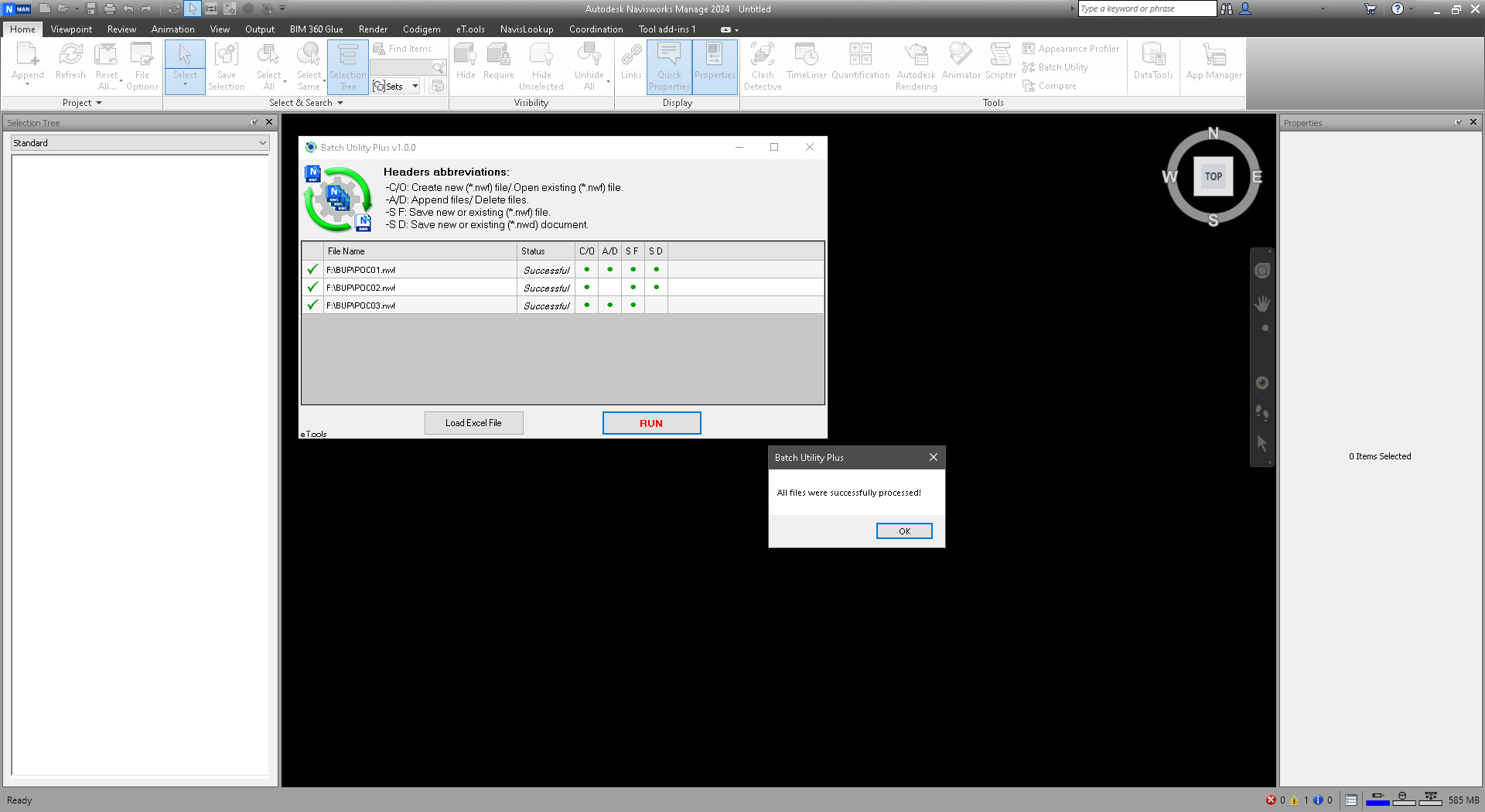Viewport: 1485px width, 812px height.
Task: Close the Batch Utility Plus message box
Action: click(x=934, y=457)
